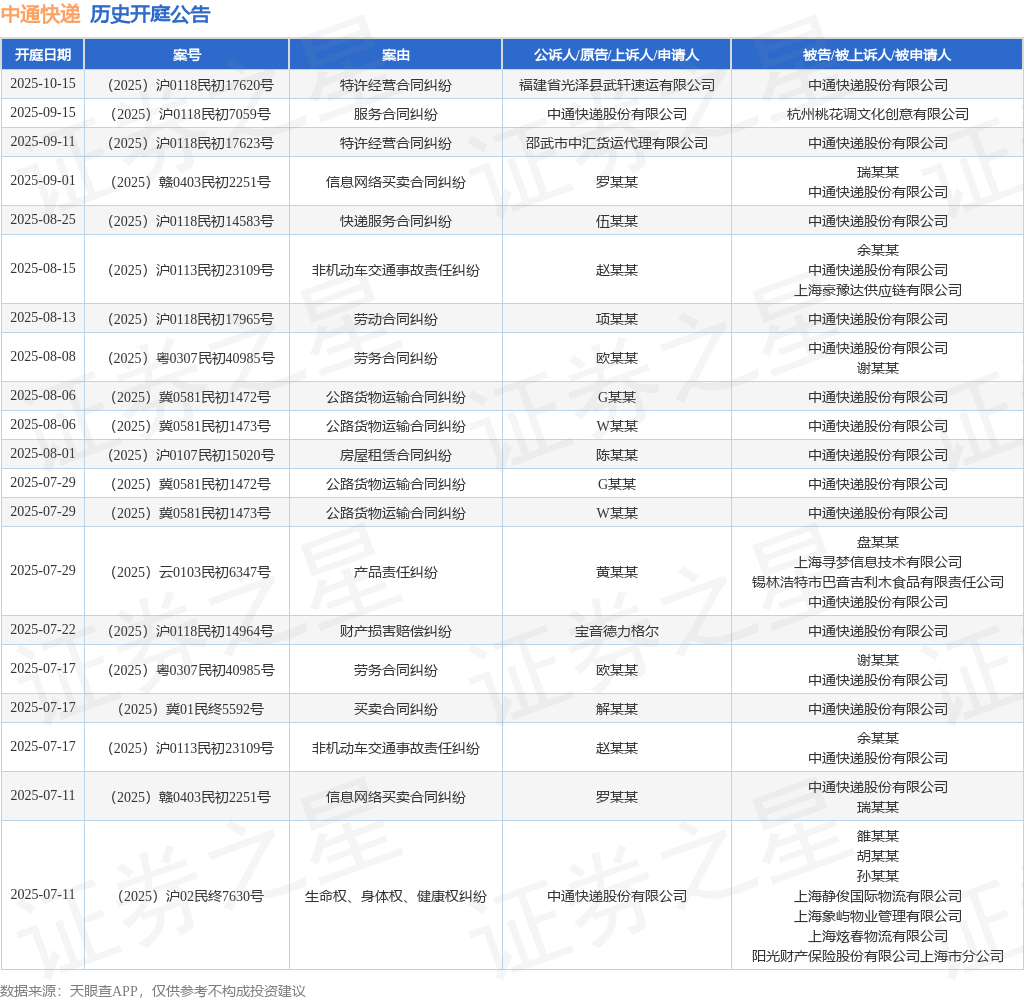Click the date cell 2025-08-25
This screenshot has height=1000, width=1024.
[43, 219]
